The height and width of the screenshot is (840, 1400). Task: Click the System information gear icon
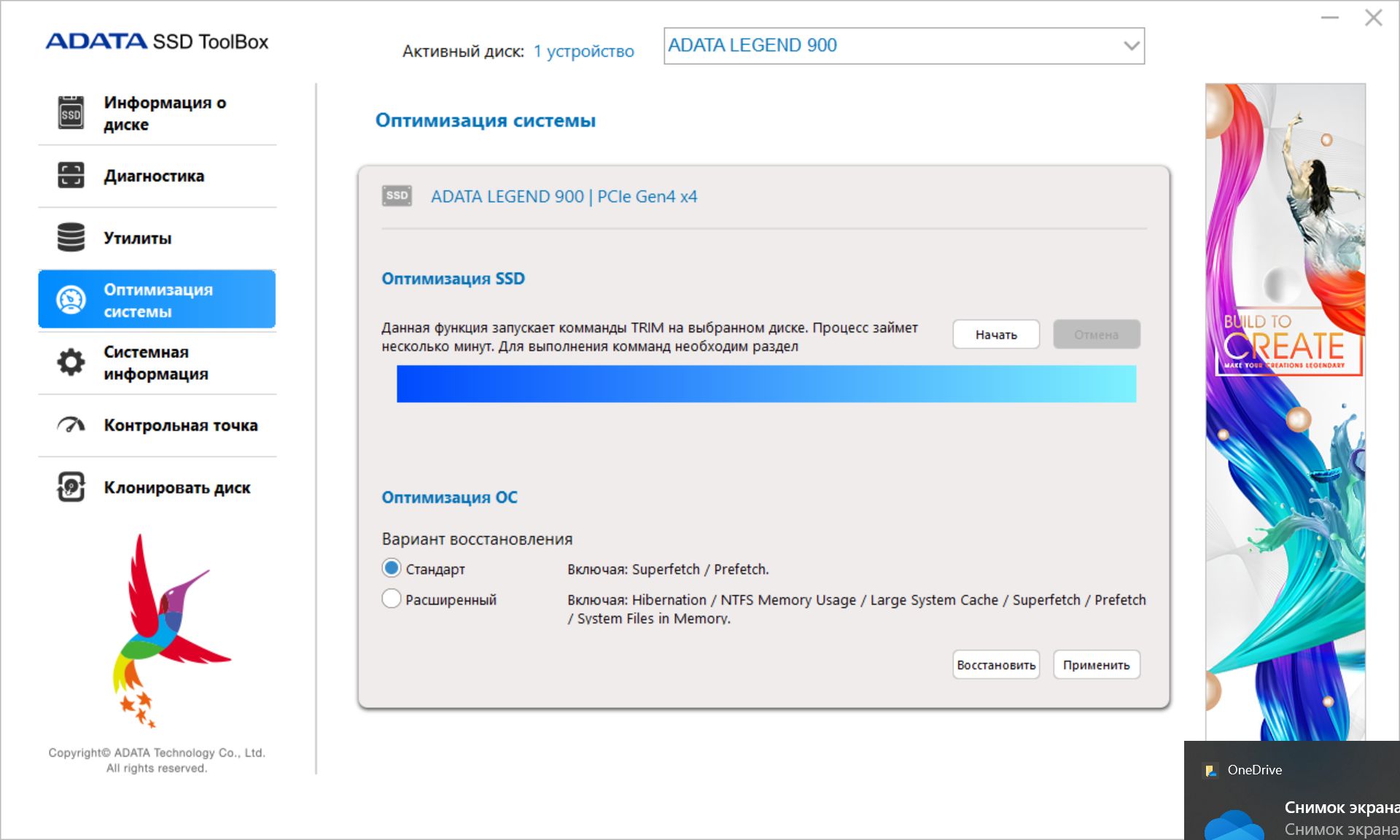(x=71, y=362)
